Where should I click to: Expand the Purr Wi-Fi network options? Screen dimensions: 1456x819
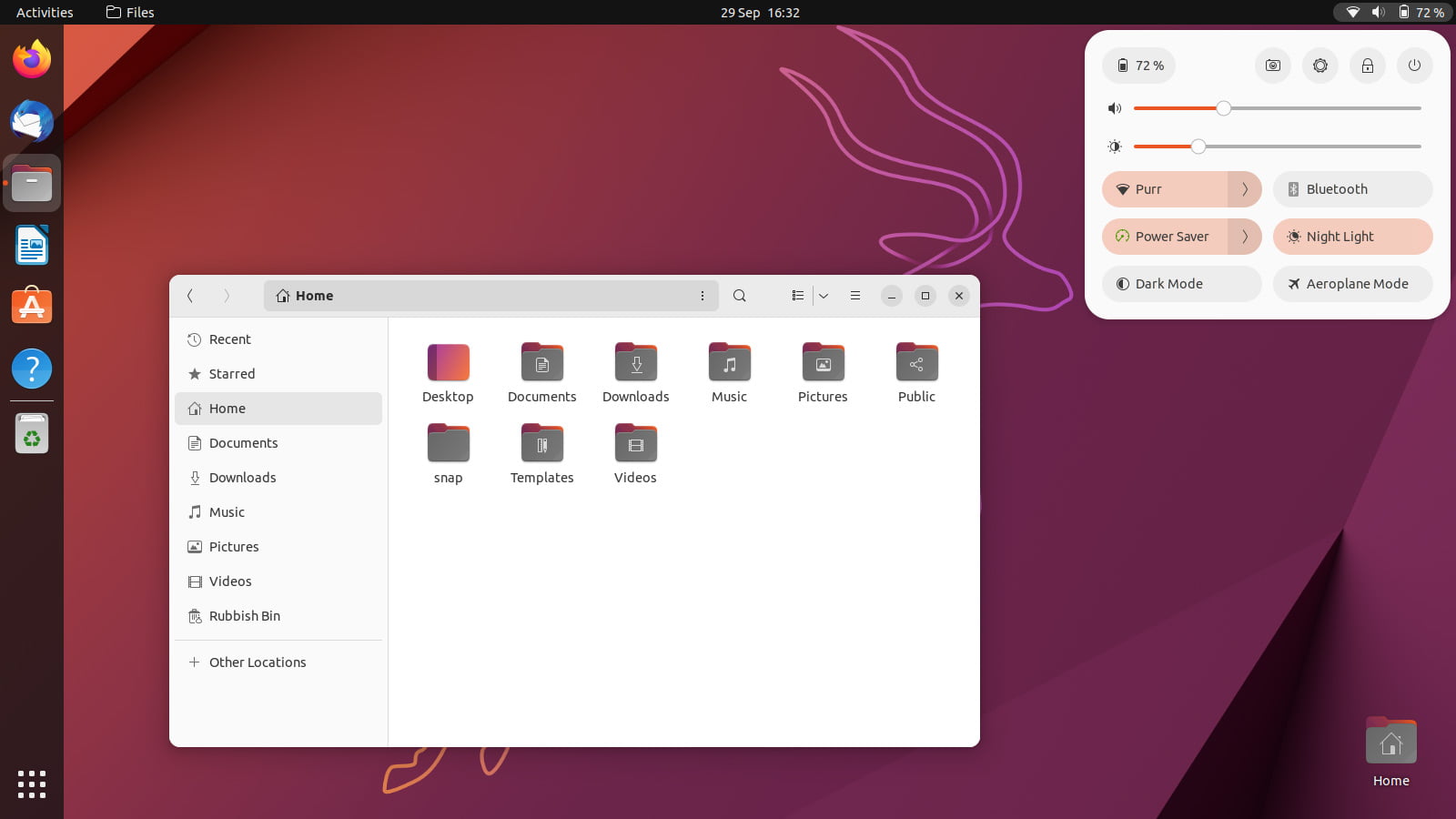1246,189
